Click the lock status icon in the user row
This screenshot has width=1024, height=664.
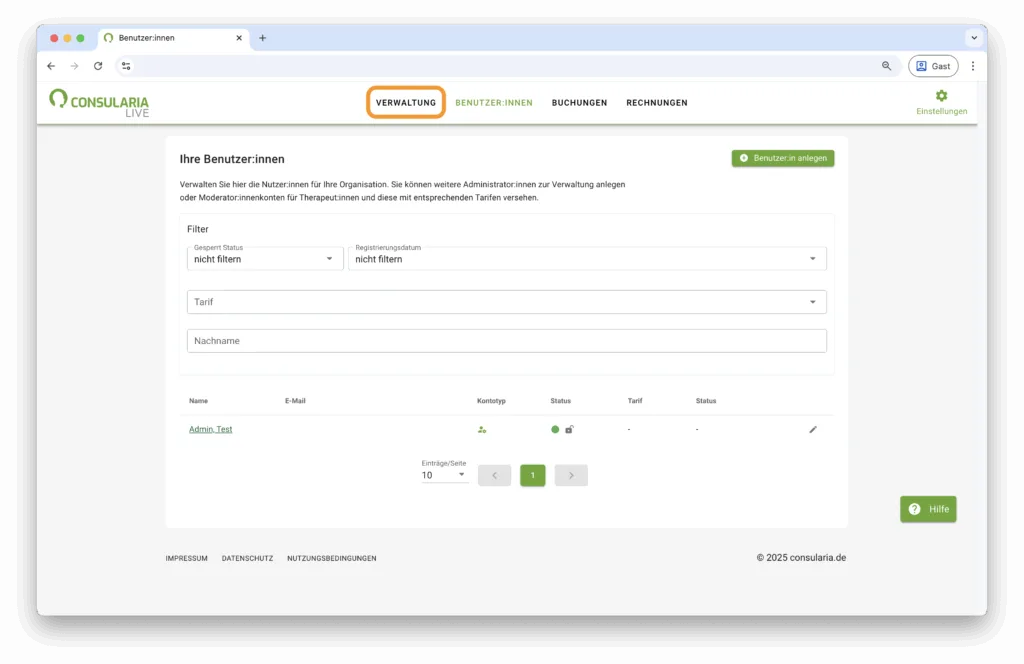pos(569,429)
